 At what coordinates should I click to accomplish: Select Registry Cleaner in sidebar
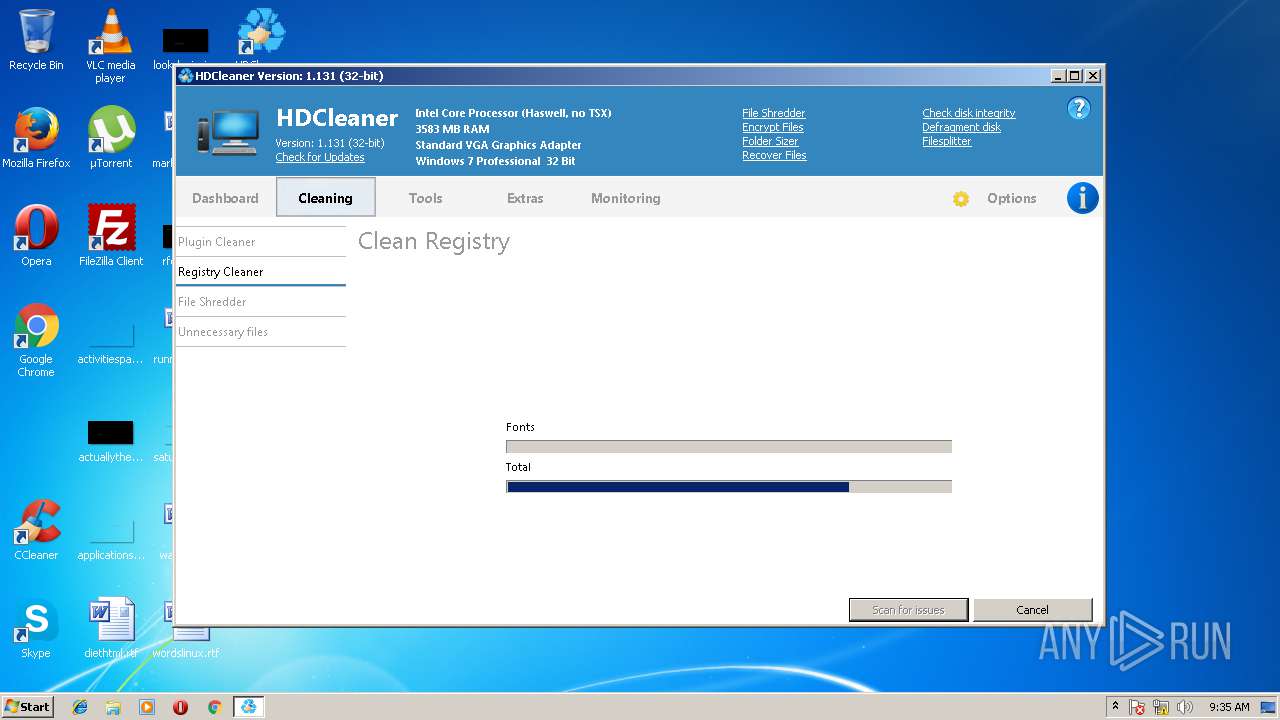(260, 272)
